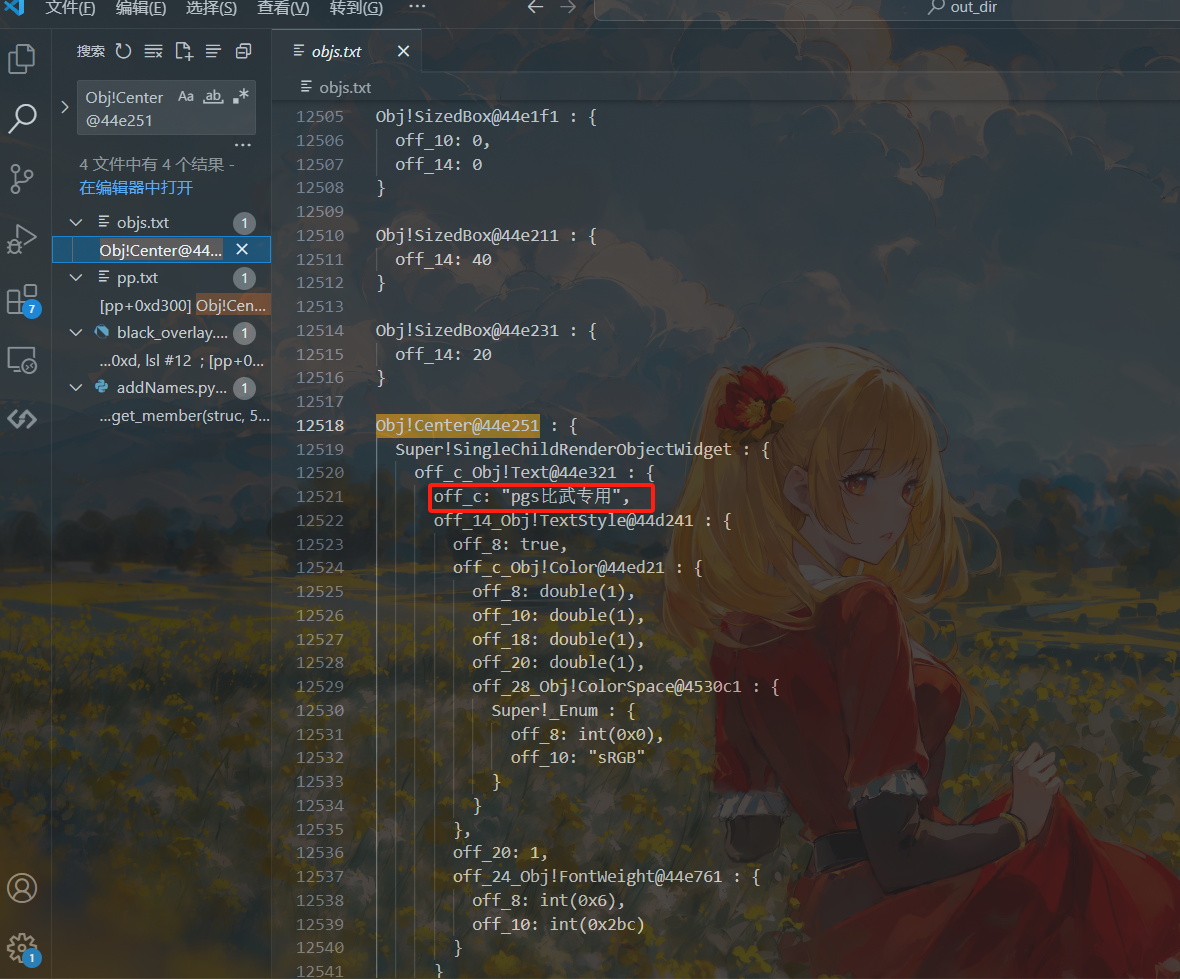Open the Accounts menu icon
The height and width of the screenshot is (979, 1180).
[x=22, y=888]
